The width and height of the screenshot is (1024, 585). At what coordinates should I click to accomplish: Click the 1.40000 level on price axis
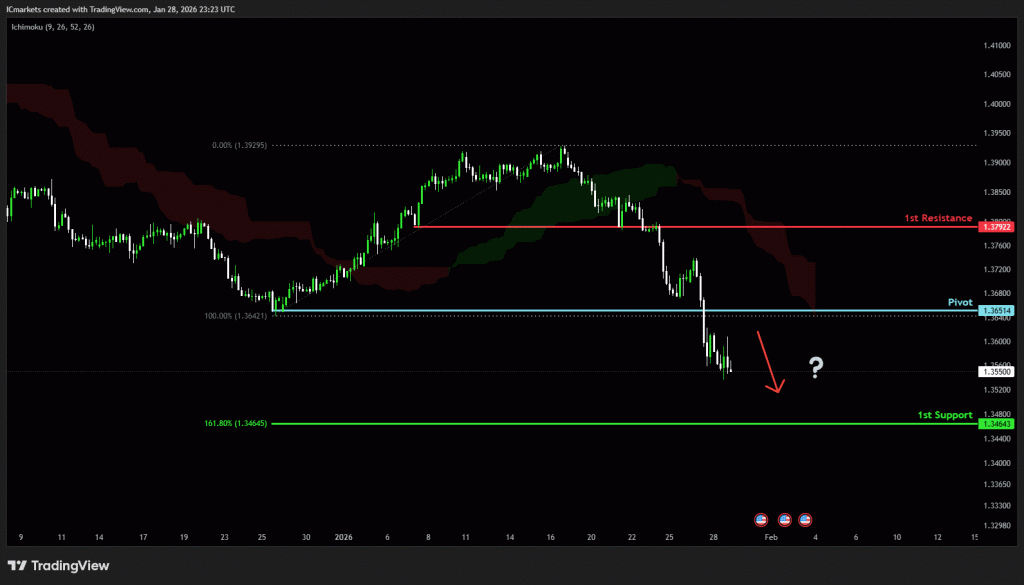(996, 104)
